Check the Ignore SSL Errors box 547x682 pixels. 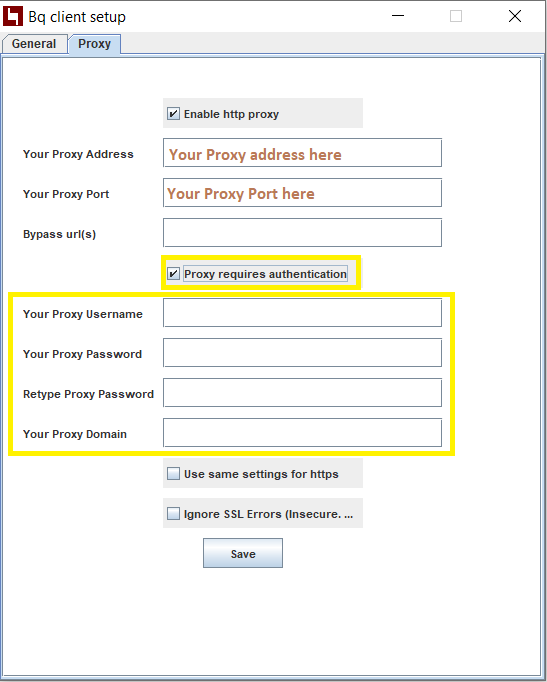click(173, 514)
